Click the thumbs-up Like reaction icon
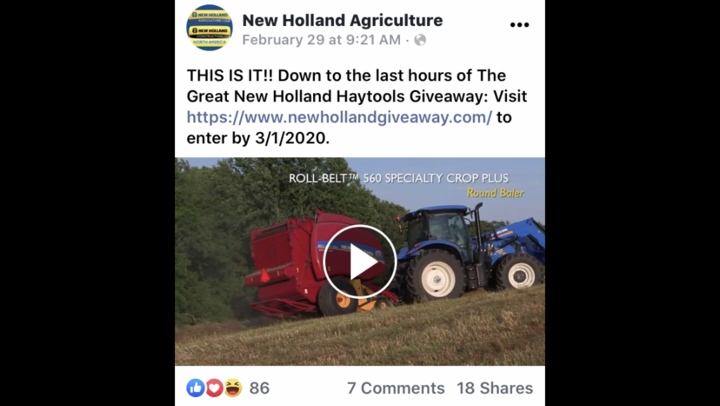720x406 pixels. tap(195, 388)
